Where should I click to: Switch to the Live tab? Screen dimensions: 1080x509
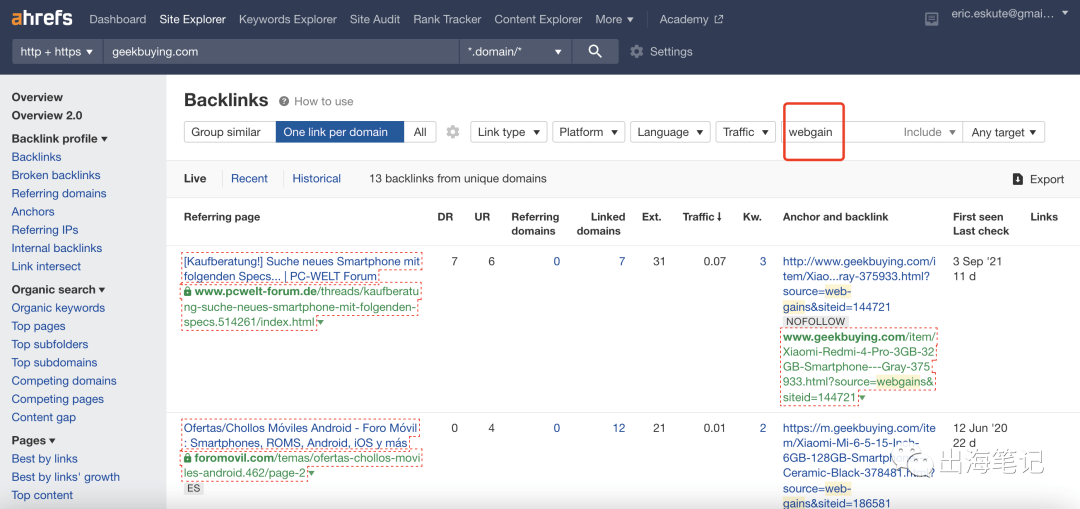195,178
